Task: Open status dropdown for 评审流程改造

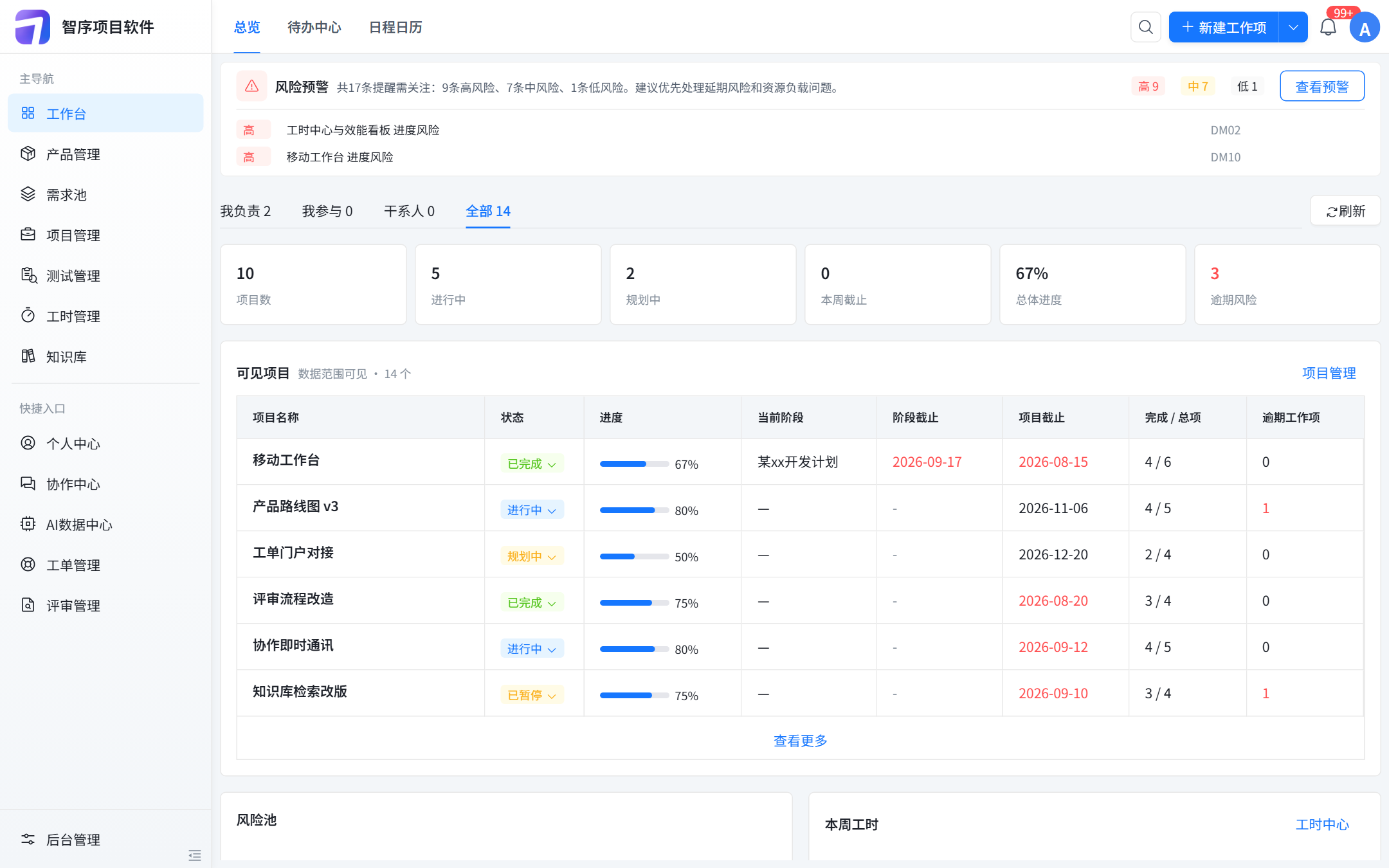Action: point(532,602)
